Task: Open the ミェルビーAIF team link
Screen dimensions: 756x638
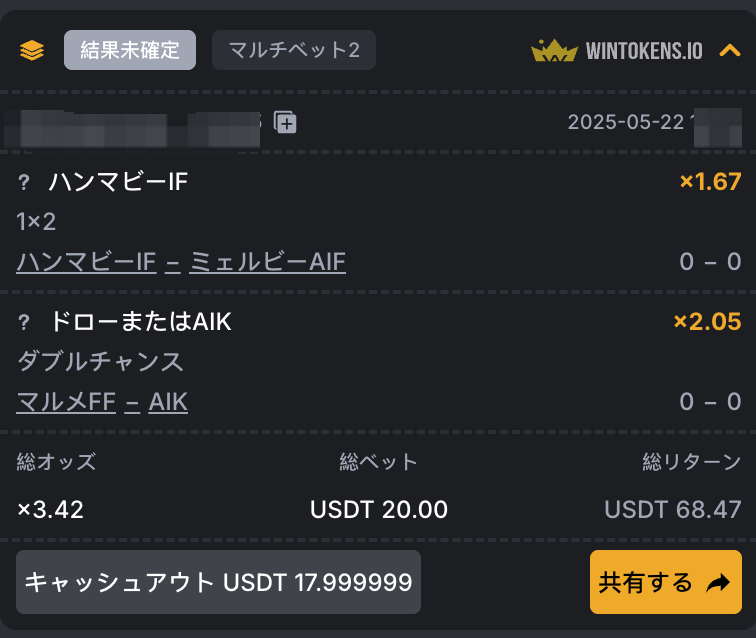Action: (267, 262)
